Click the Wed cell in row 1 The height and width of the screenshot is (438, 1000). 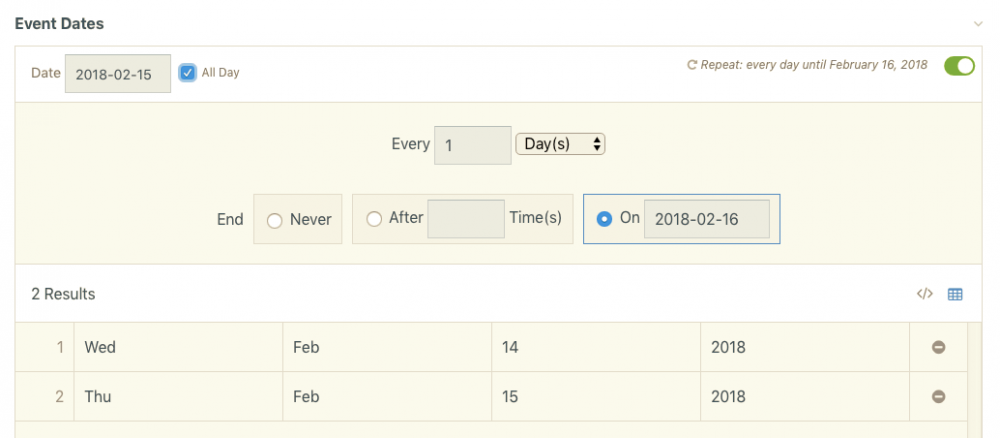coord(180,348)
